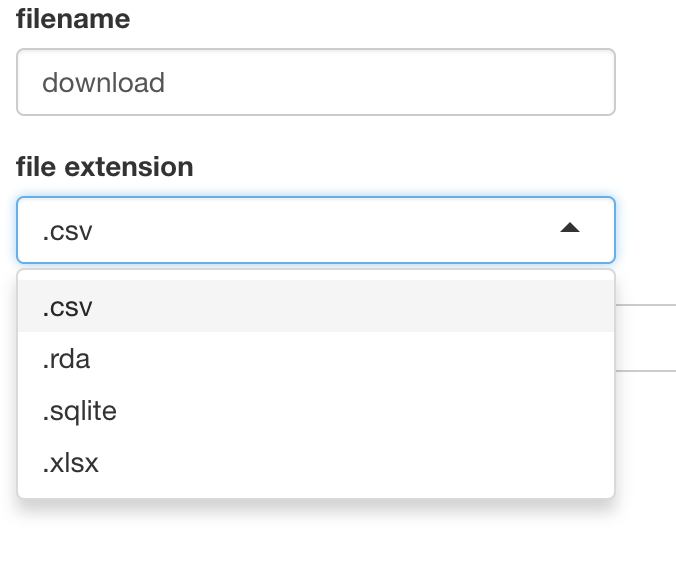The width and height of the screenshot is (676, 574).
Task: Choose the .rda extension option
Action: [316, 359]
